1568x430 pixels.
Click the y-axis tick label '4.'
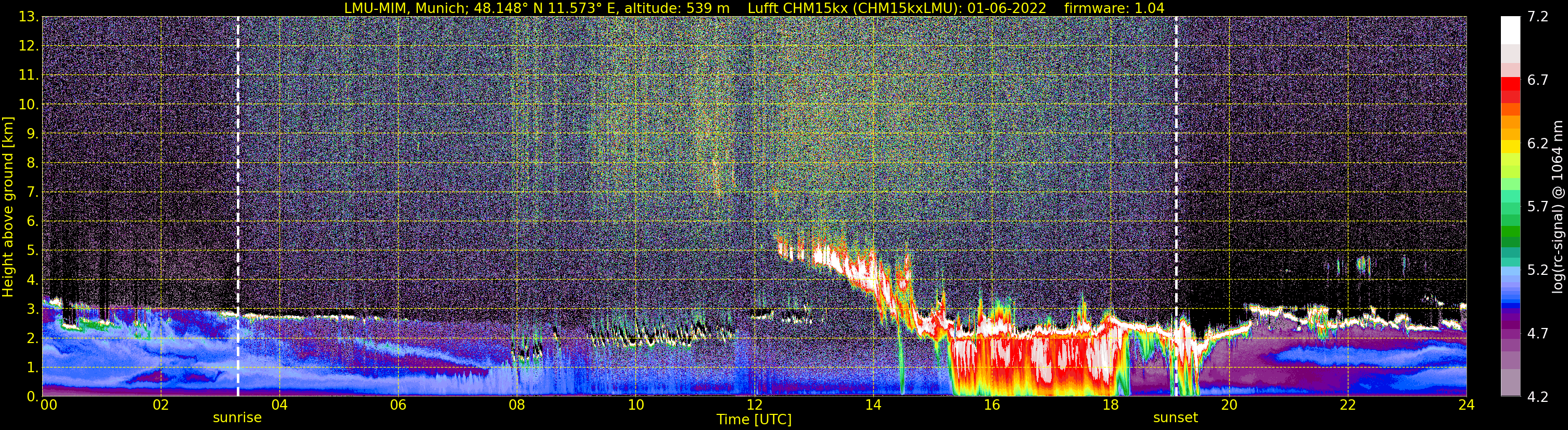tap(33, 280)
